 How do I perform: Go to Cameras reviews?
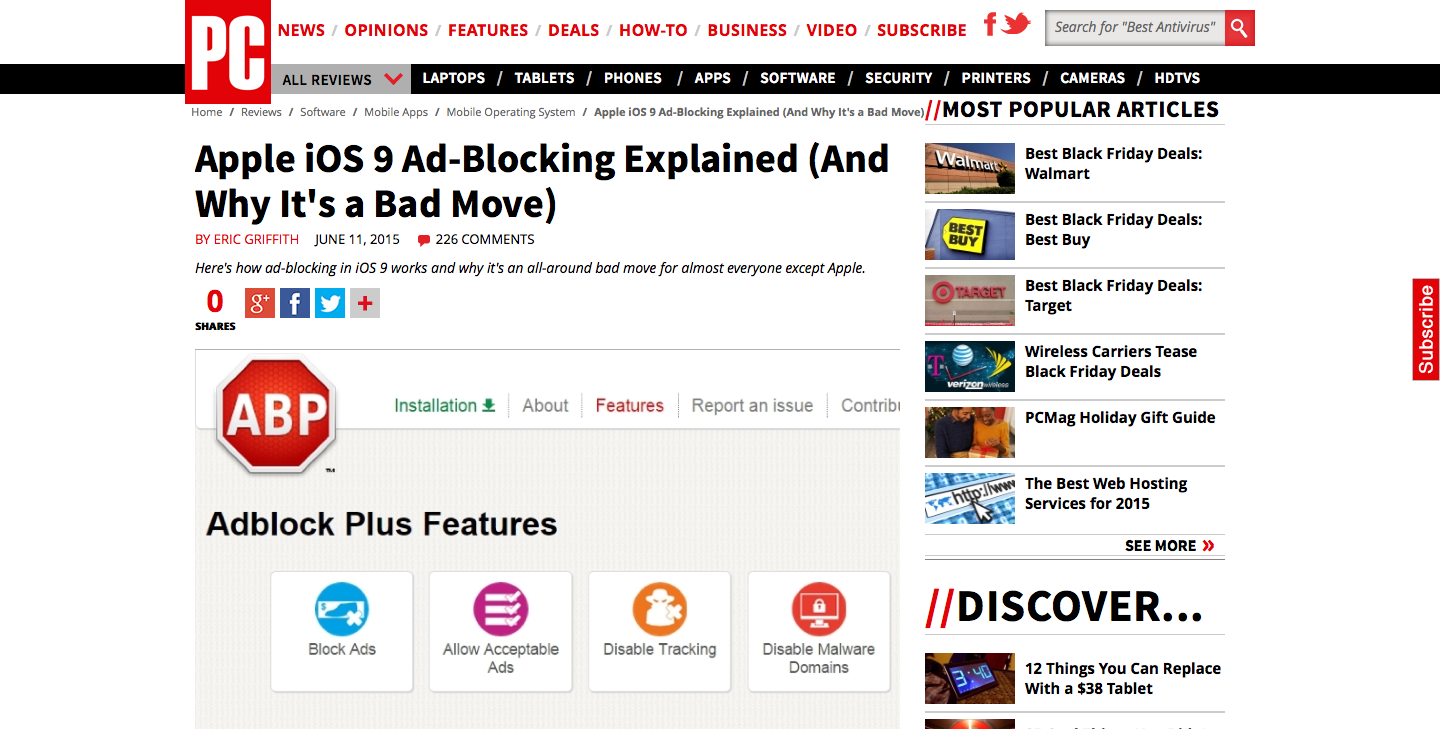[x=1093, y=78]
